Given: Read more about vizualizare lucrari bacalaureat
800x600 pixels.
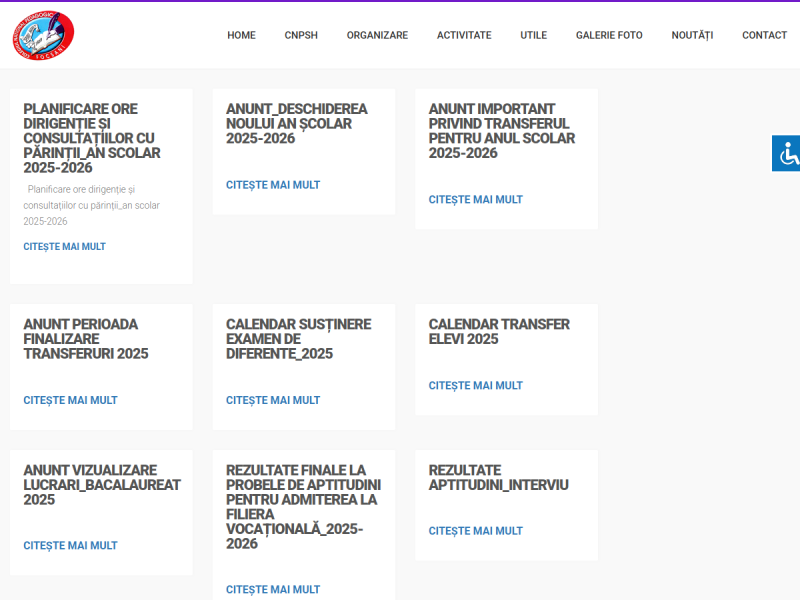Looking at the screenshot, I should pyautogui.click(x=69, y=545).
